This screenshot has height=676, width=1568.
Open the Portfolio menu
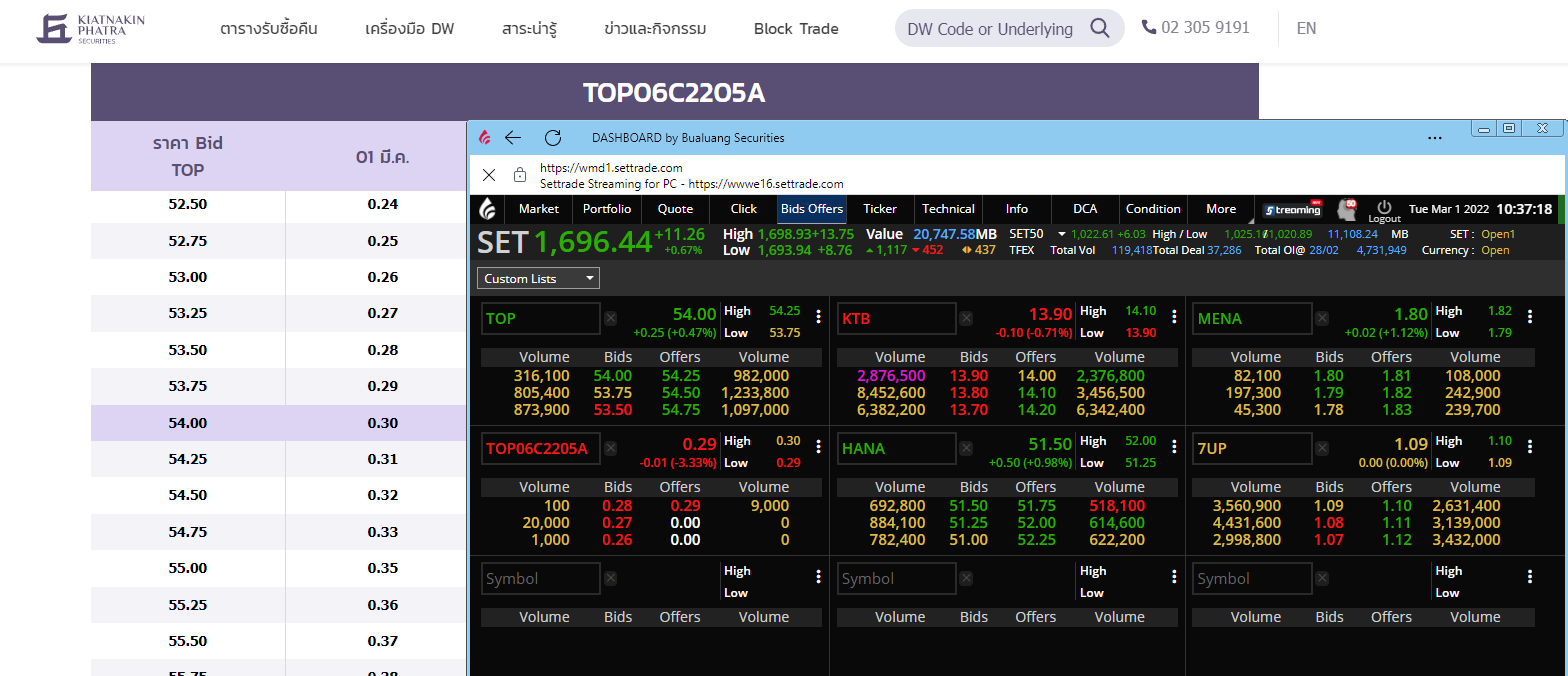(607, 209)
